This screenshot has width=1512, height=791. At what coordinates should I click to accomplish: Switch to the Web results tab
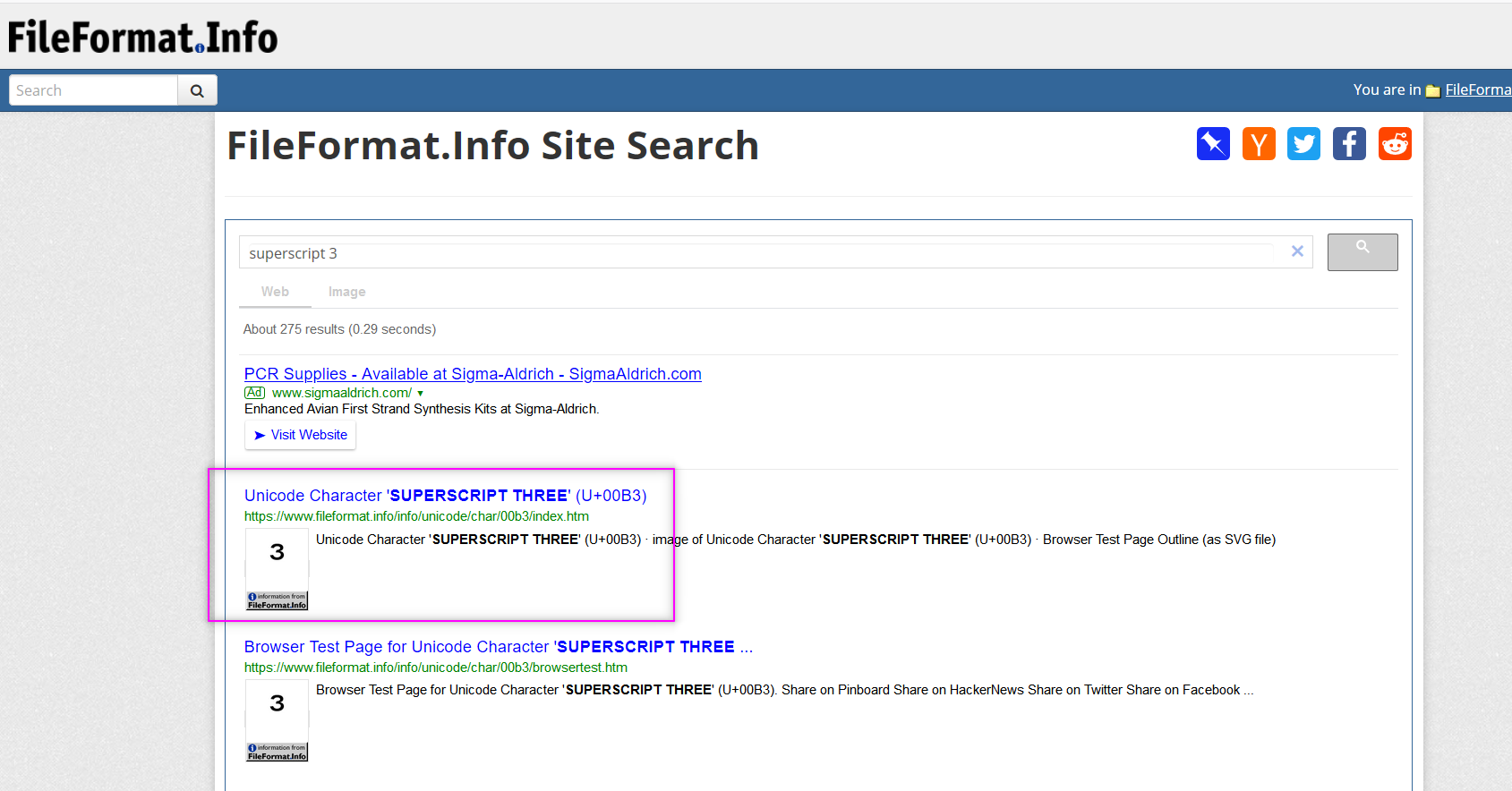(275, 292)
